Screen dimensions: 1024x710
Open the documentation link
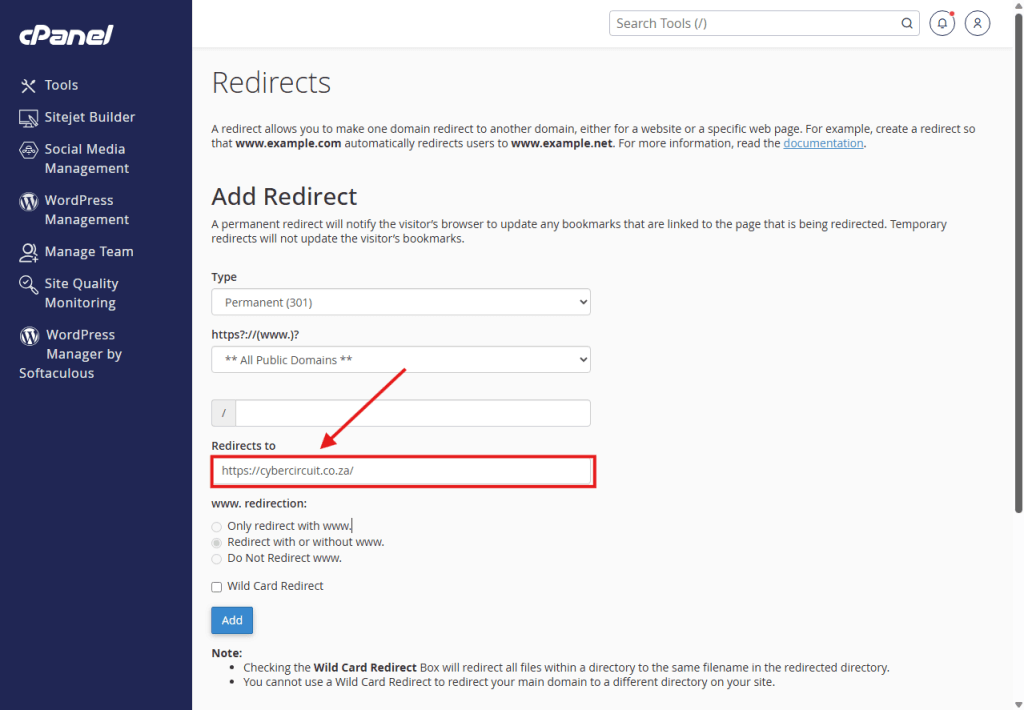pos(822,143)
